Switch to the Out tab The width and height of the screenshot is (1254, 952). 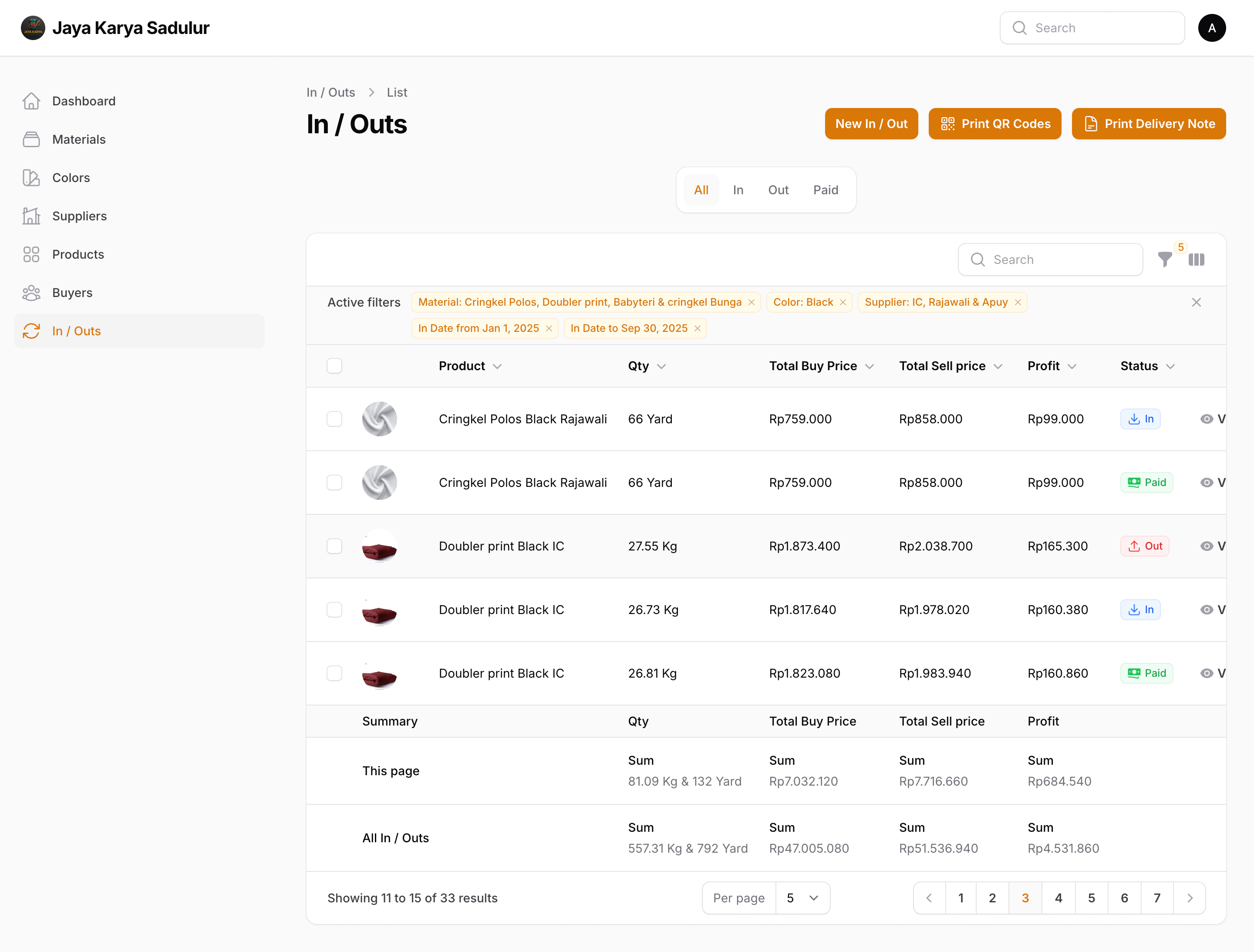(779, 190)
